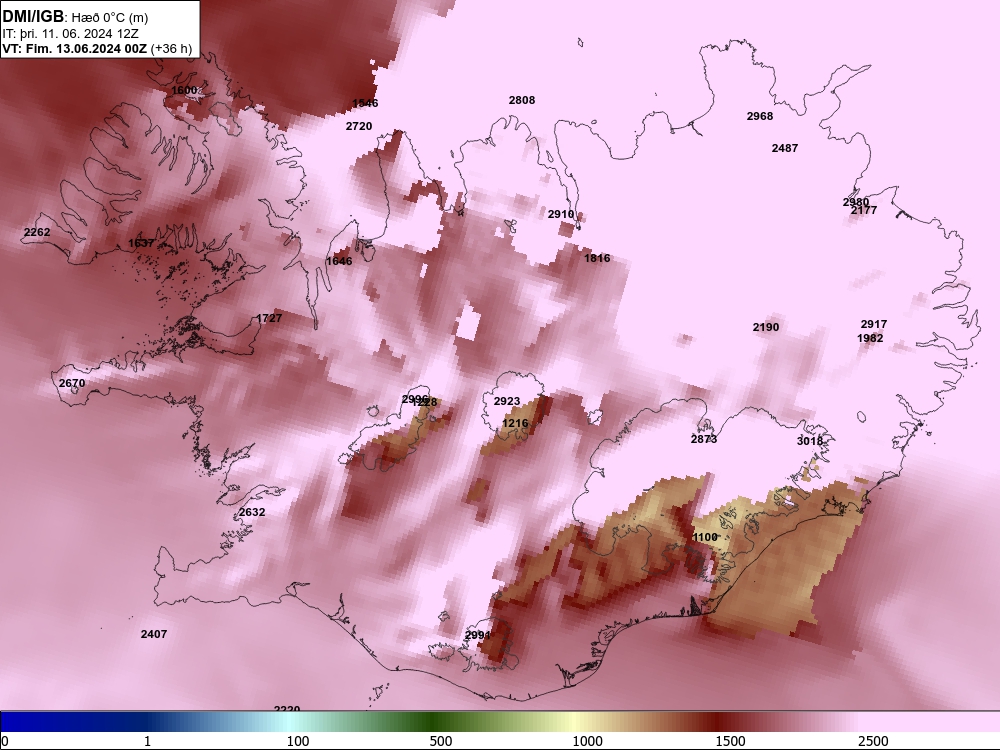Click the 1982 height label
Image resolution: width=1000 pixels, height=750 pixels.
coord(870,338)
